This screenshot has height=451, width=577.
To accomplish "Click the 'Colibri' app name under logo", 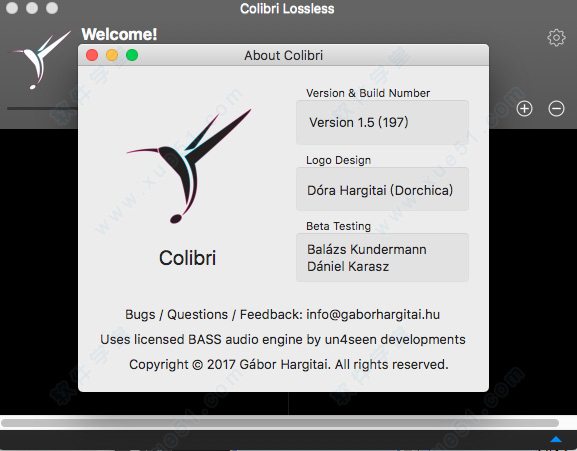I will coord(187,258).
